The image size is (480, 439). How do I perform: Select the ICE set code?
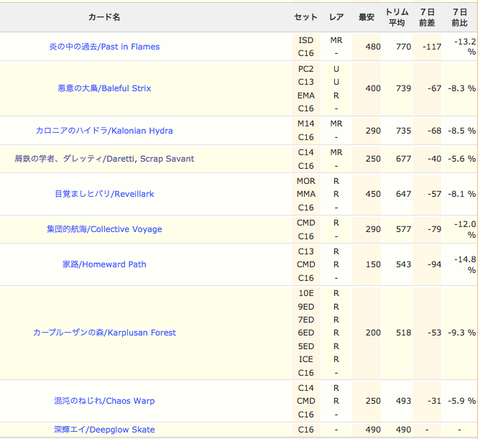(306, 359)
